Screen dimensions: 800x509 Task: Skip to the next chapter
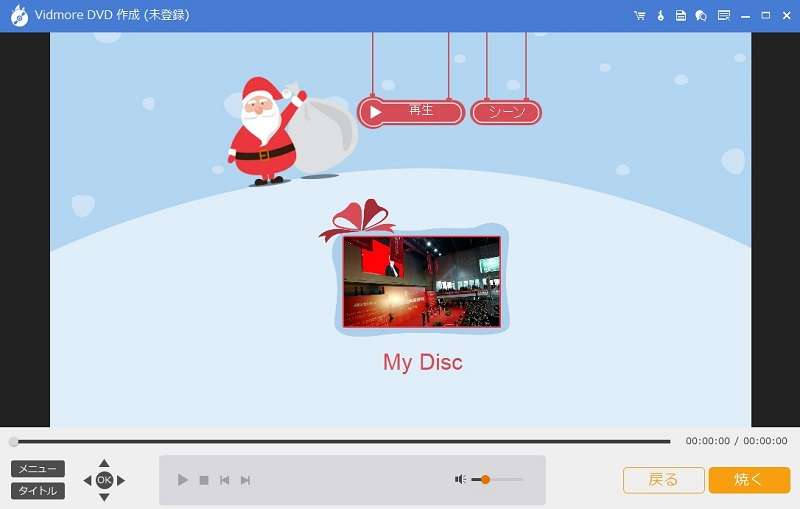pos(245,480)
